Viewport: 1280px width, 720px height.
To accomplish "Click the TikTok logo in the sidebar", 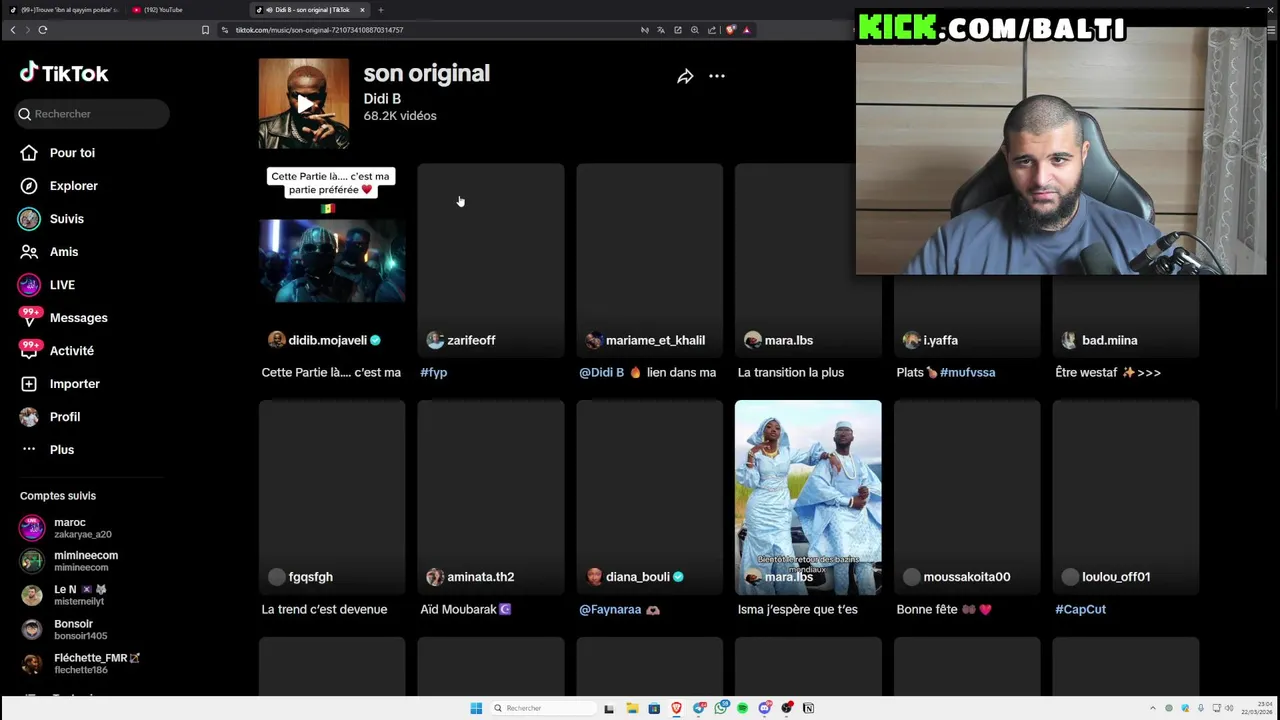I will pos(64,73).
